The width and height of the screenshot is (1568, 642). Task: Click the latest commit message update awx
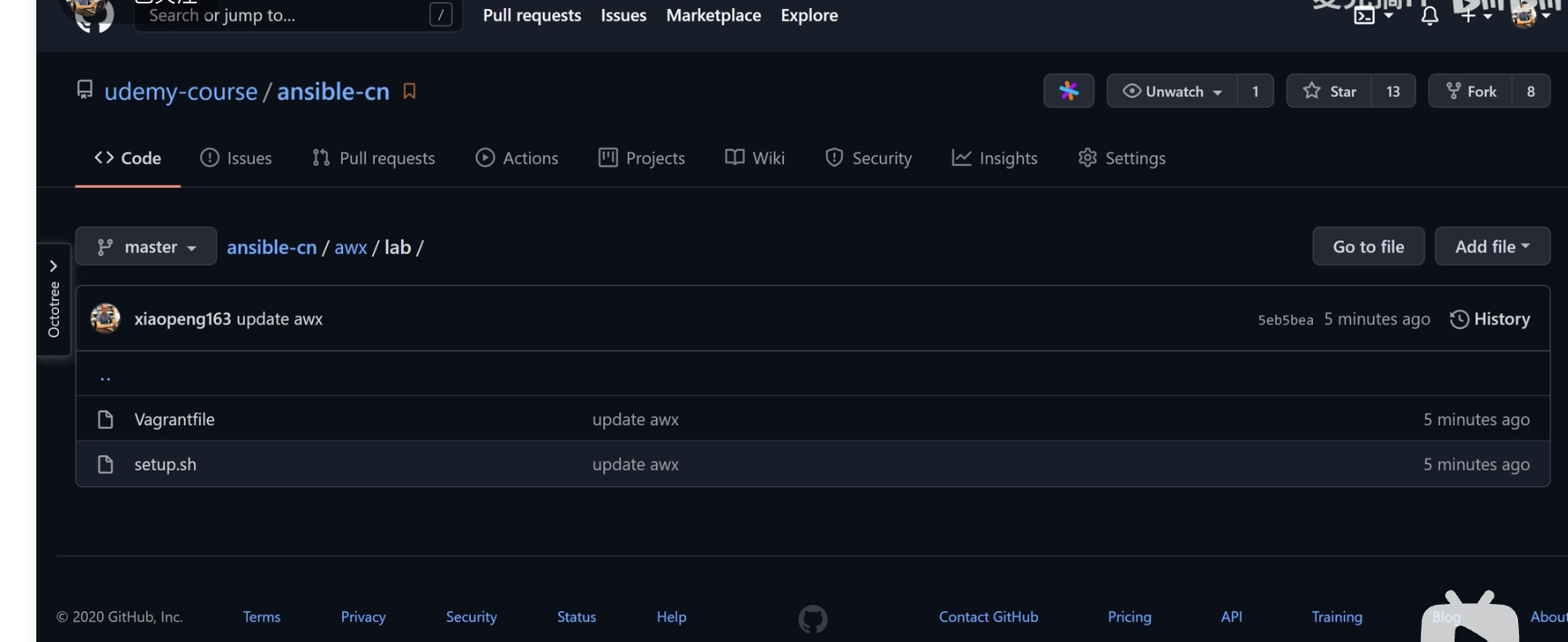click(279, 319)
